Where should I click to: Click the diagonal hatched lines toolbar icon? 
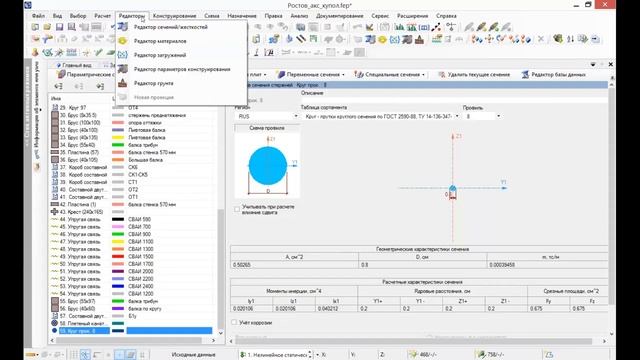point(301,39)
